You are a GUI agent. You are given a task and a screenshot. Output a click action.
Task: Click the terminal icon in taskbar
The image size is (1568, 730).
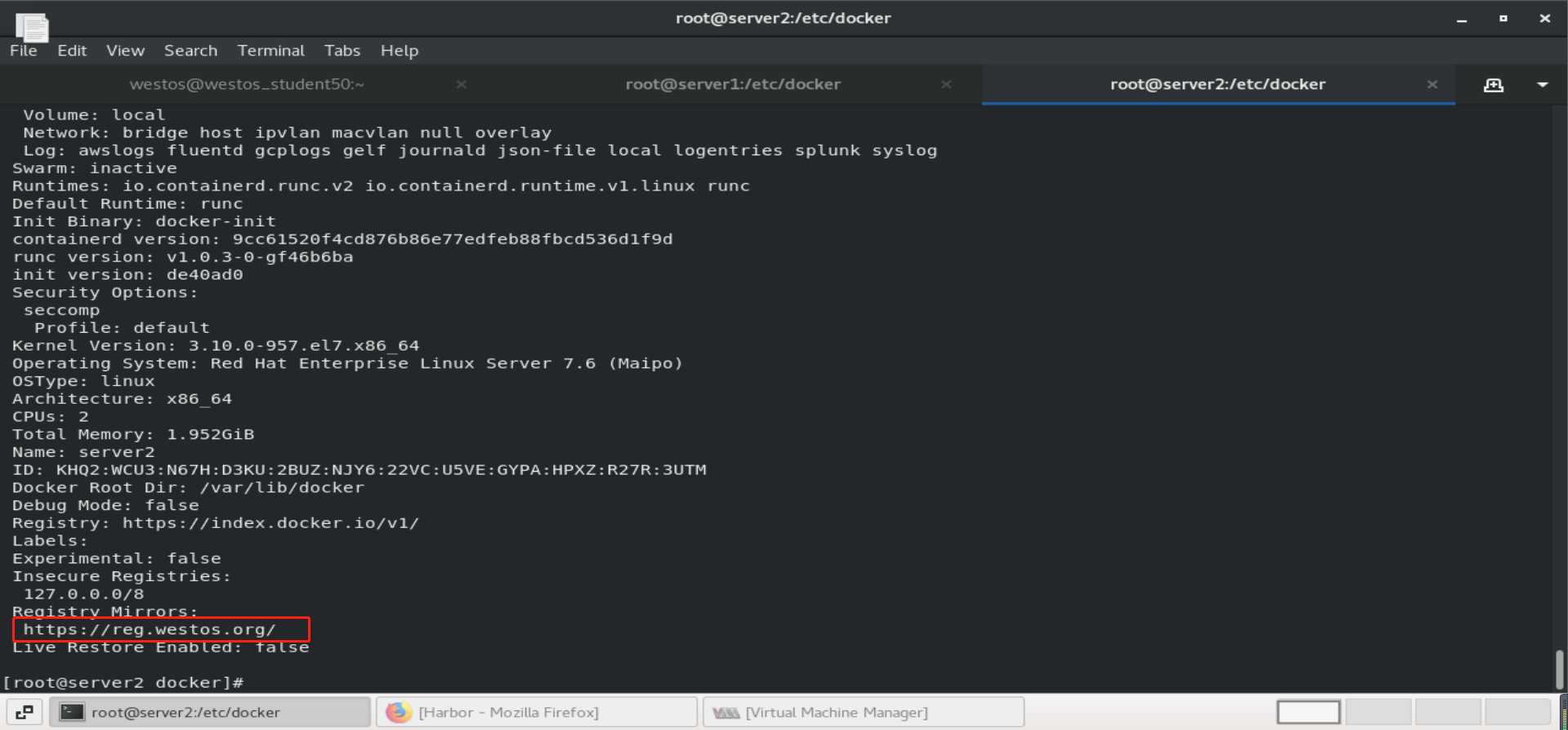[x=72, y=712]
